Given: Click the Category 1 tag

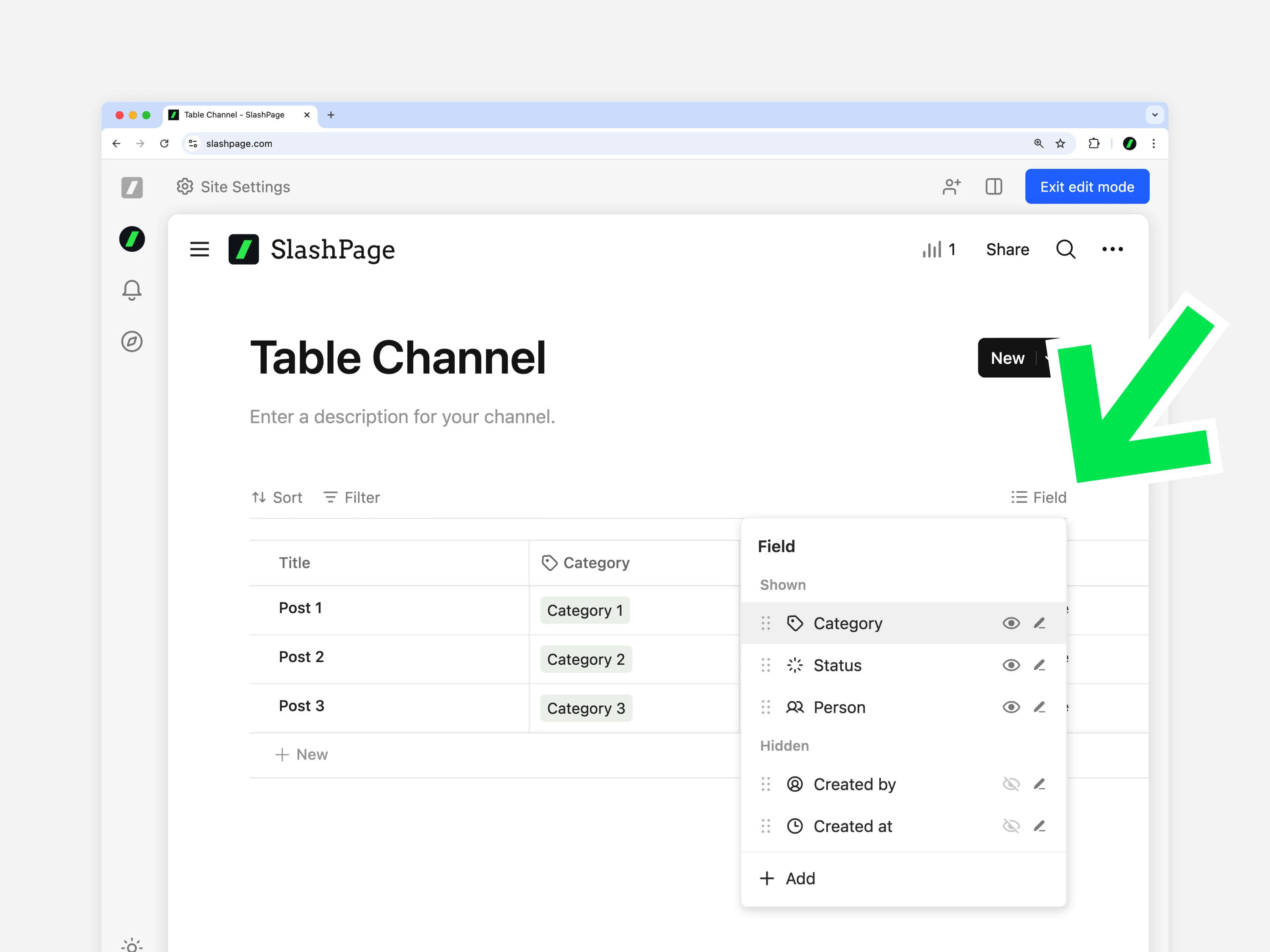Looking at the screenshot, I should 585,610.
